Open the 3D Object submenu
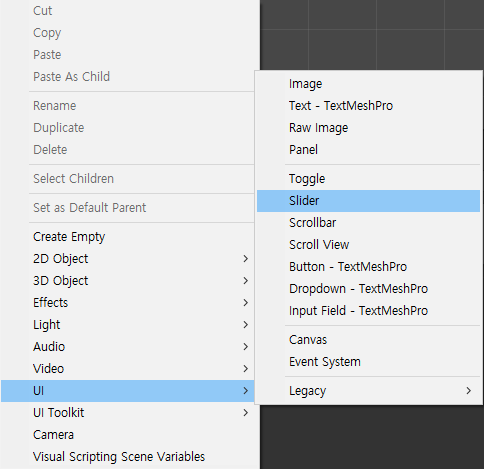Viewport: 484px width, 469px height. [x=128, y=281]
